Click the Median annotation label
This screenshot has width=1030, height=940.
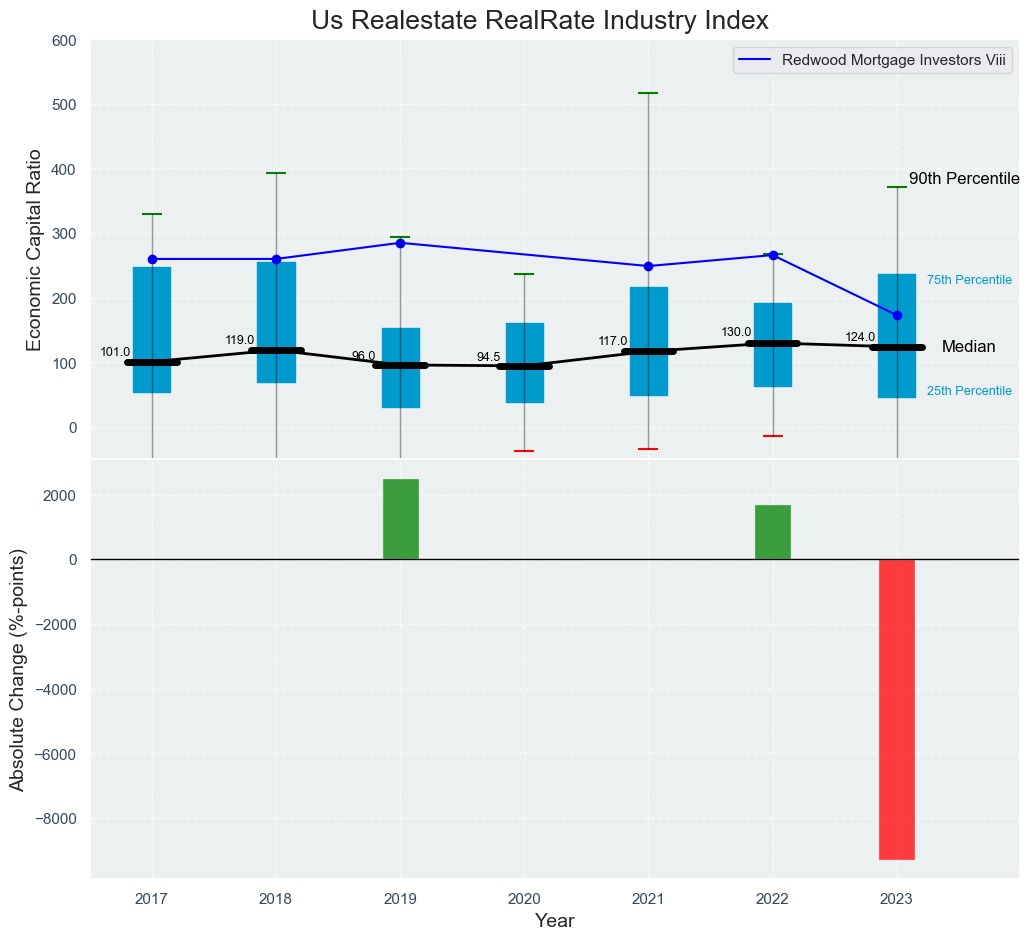[x=968, y=347]
